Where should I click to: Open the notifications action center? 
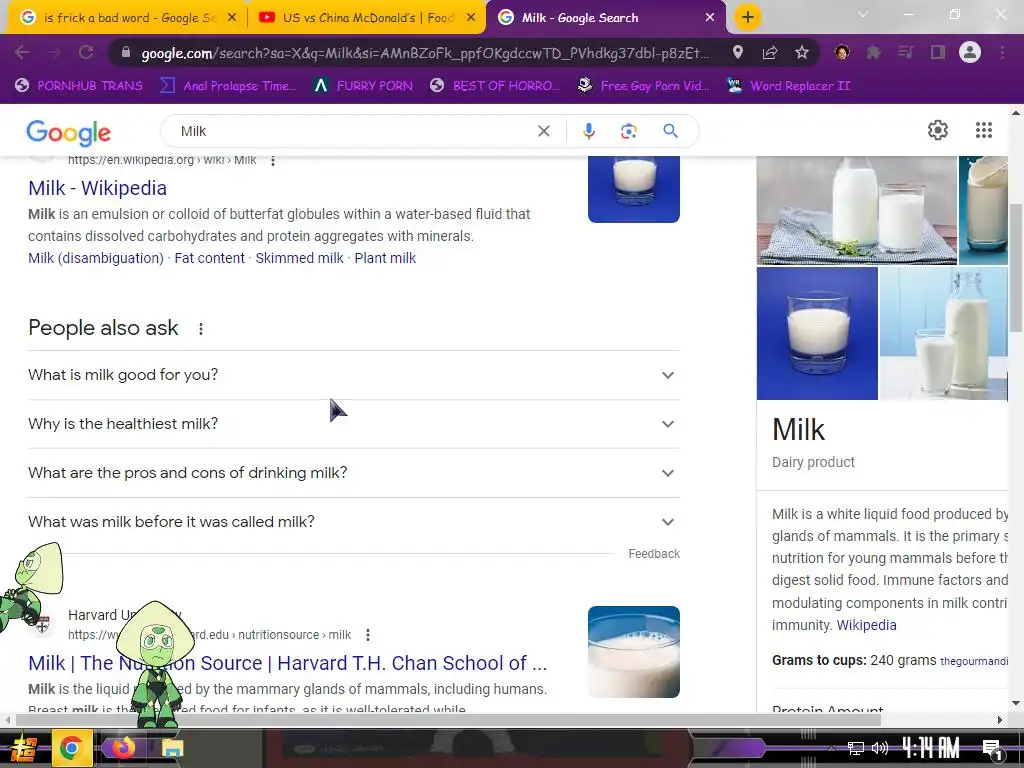[993, 750]
